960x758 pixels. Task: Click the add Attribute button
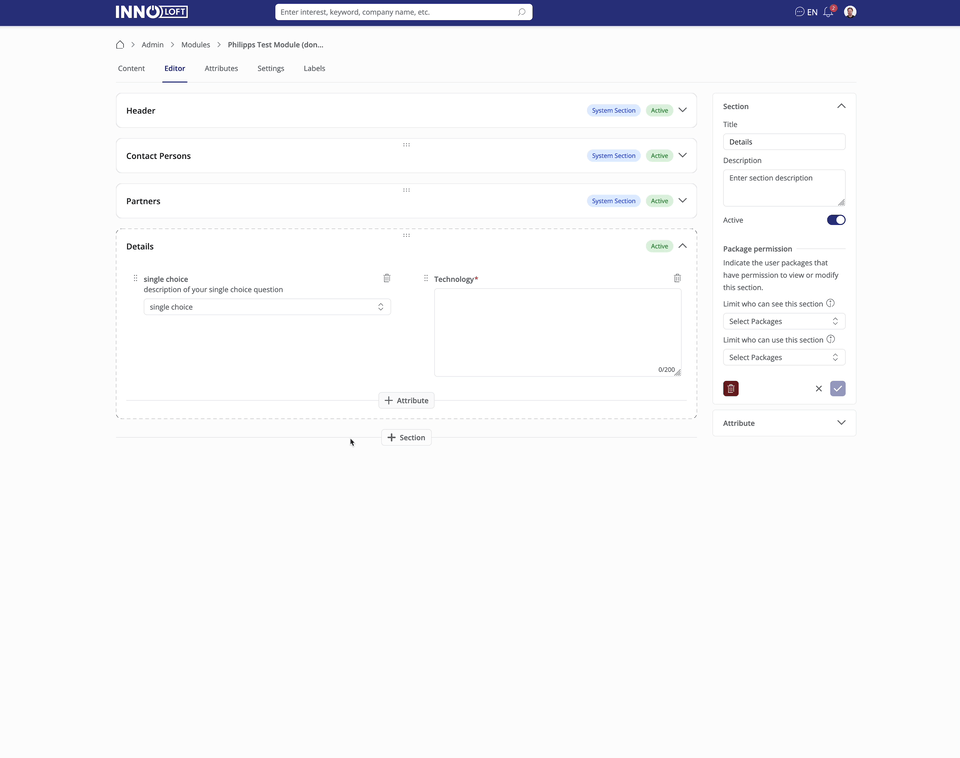(x=406, y=400)
